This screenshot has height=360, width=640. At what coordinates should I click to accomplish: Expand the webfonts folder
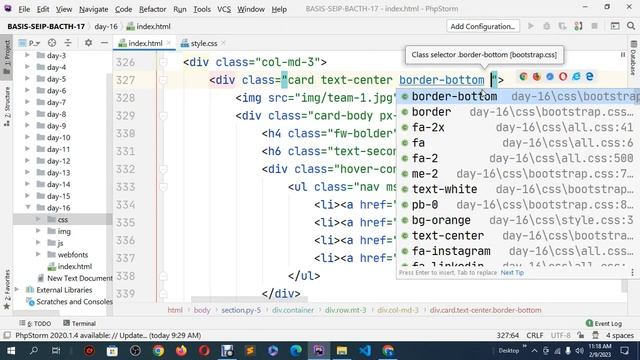[x=38, y=255]
